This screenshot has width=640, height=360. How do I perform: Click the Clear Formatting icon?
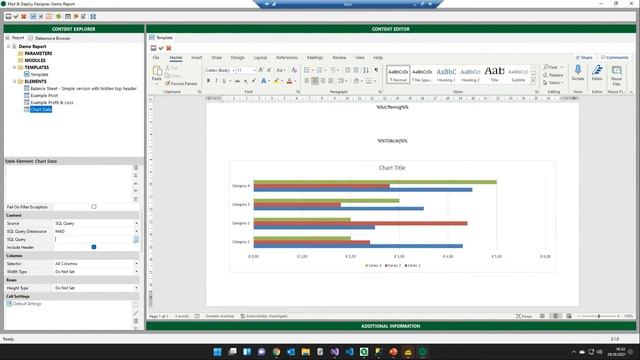(x=294, y=70)
